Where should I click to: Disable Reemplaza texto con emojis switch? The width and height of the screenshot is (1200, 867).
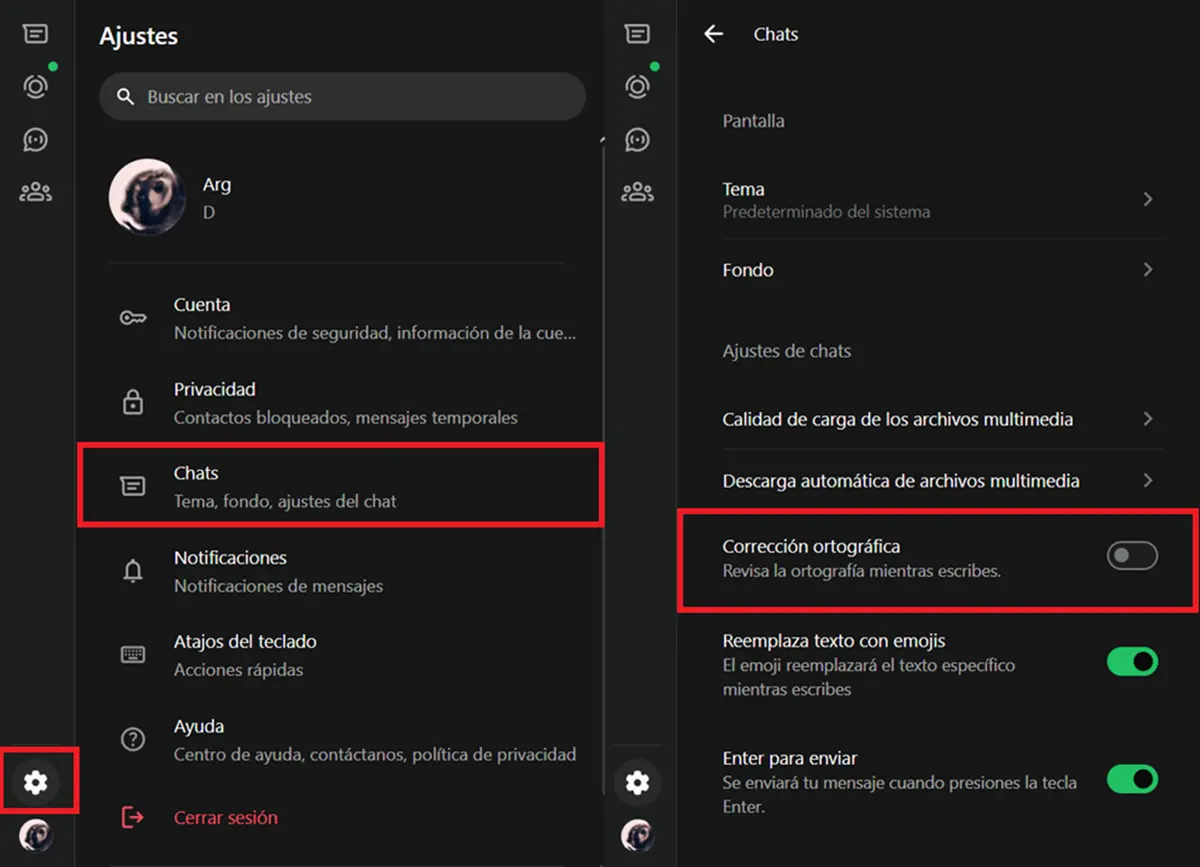(x=1131, y=661)
